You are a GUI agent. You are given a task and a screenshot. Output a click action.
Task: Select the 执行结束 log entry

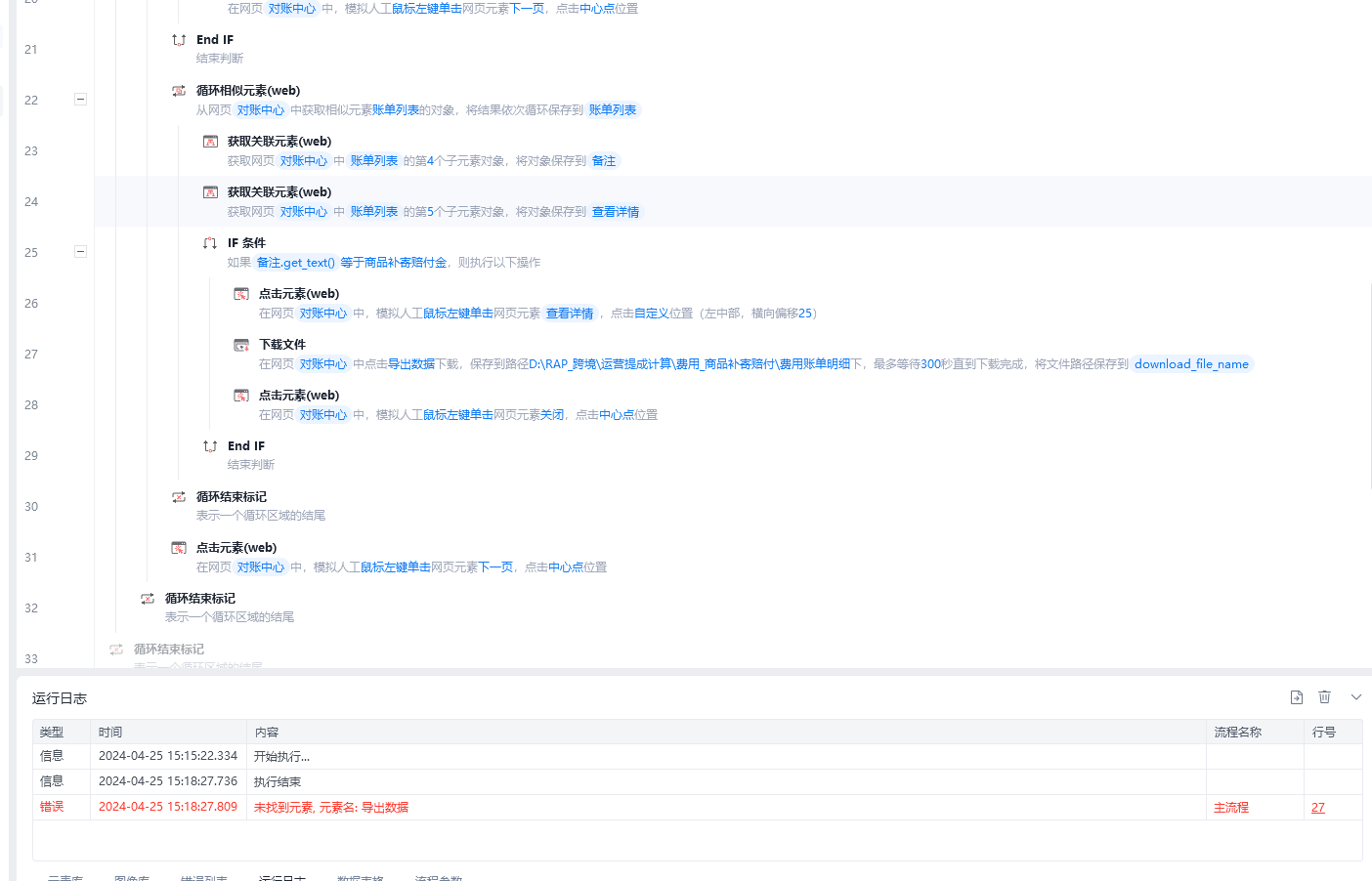point(278,782)
